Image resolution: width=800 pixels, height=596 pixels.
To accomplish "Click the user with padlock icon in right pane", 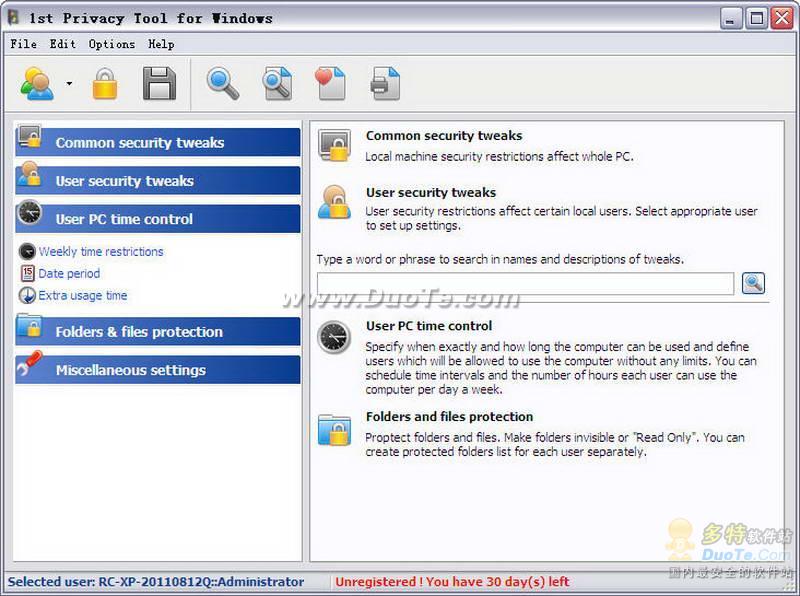I will point(334,202).
